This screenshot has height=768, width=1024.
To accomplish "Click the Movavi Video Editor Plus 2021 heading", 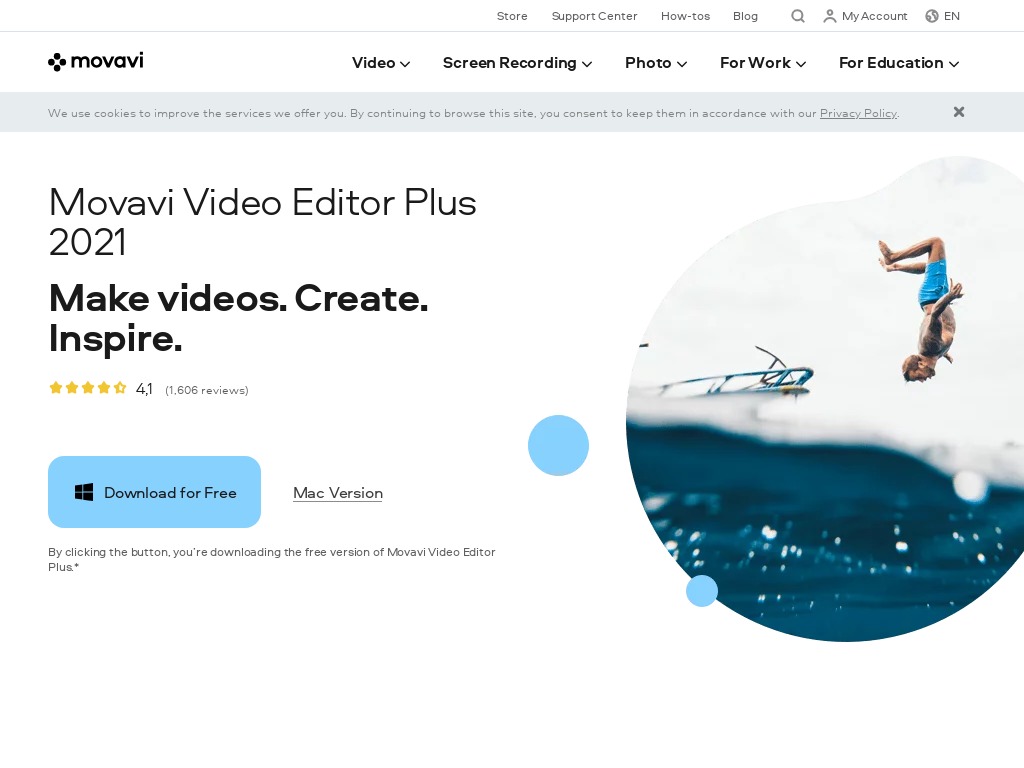I will coord(263,222).
